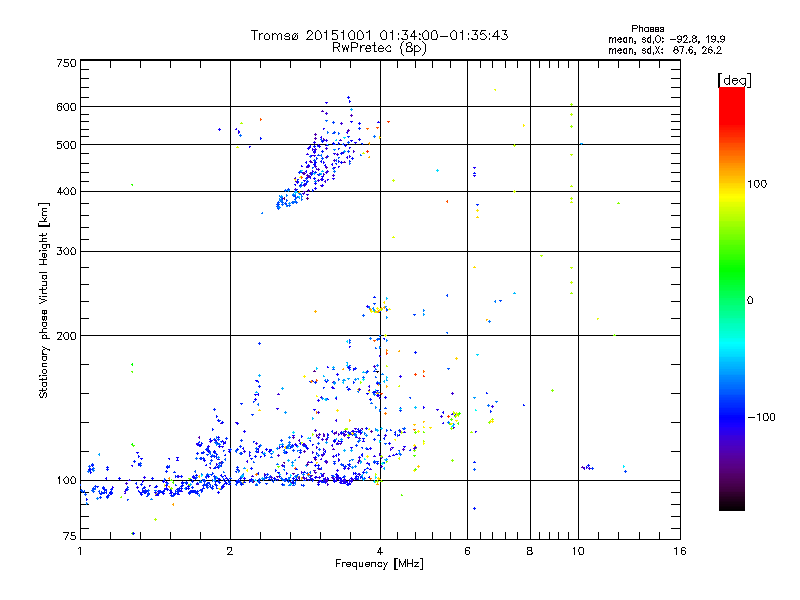The image size is (800, 600).
Task: Click y-axis tick label '100' on height axis
Action: coord(66,481)
